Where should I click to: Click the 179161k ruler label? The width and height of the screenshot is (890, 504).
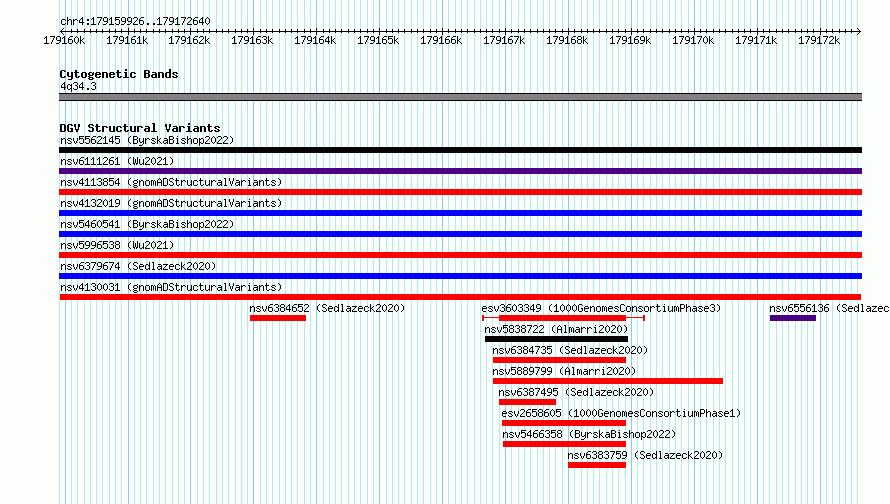point(127,40)
